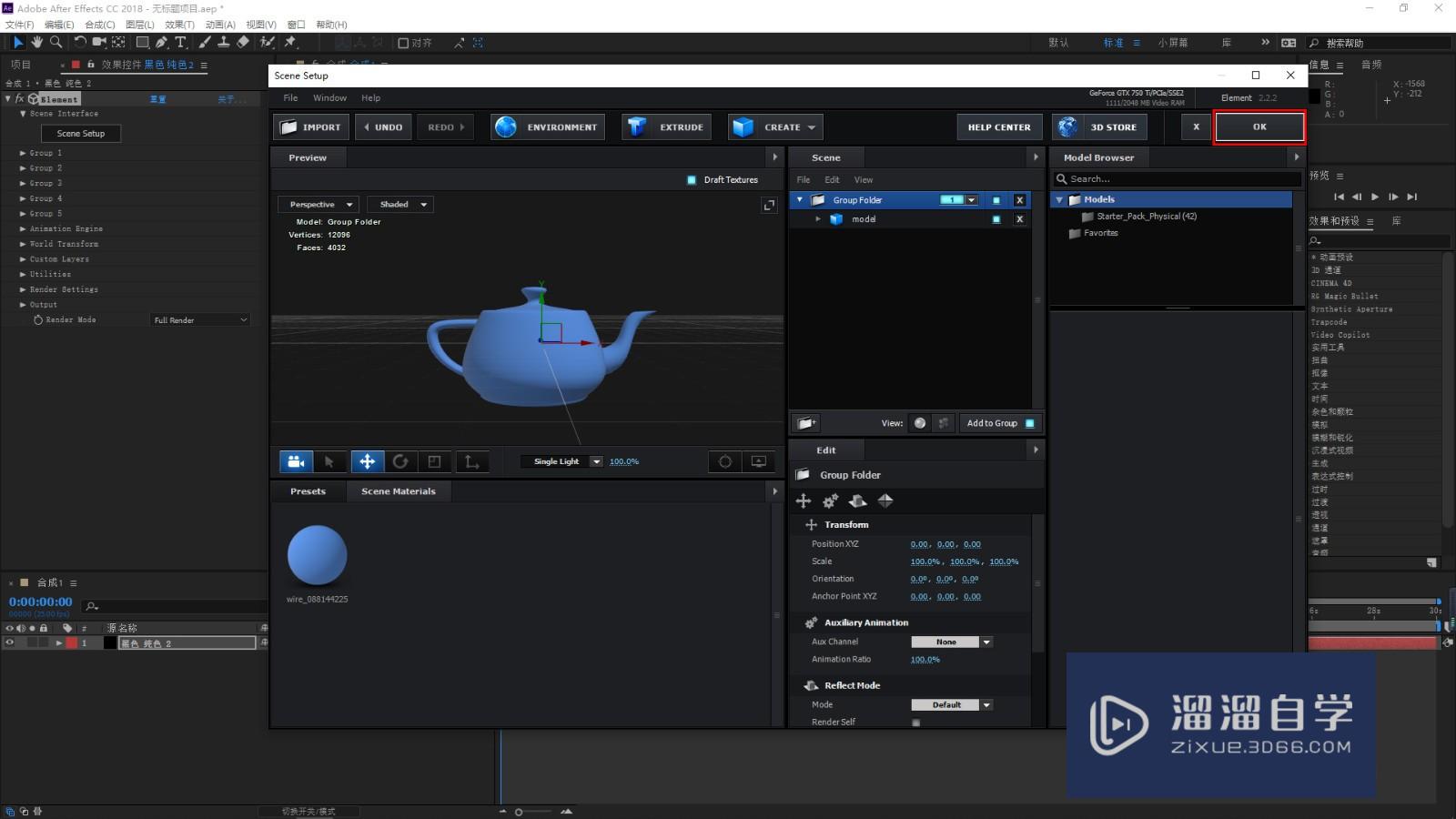Screen dimensions: 1456x819
Task: Open the Group Folder channel number dropdown
Action: (x=972, y=200)
